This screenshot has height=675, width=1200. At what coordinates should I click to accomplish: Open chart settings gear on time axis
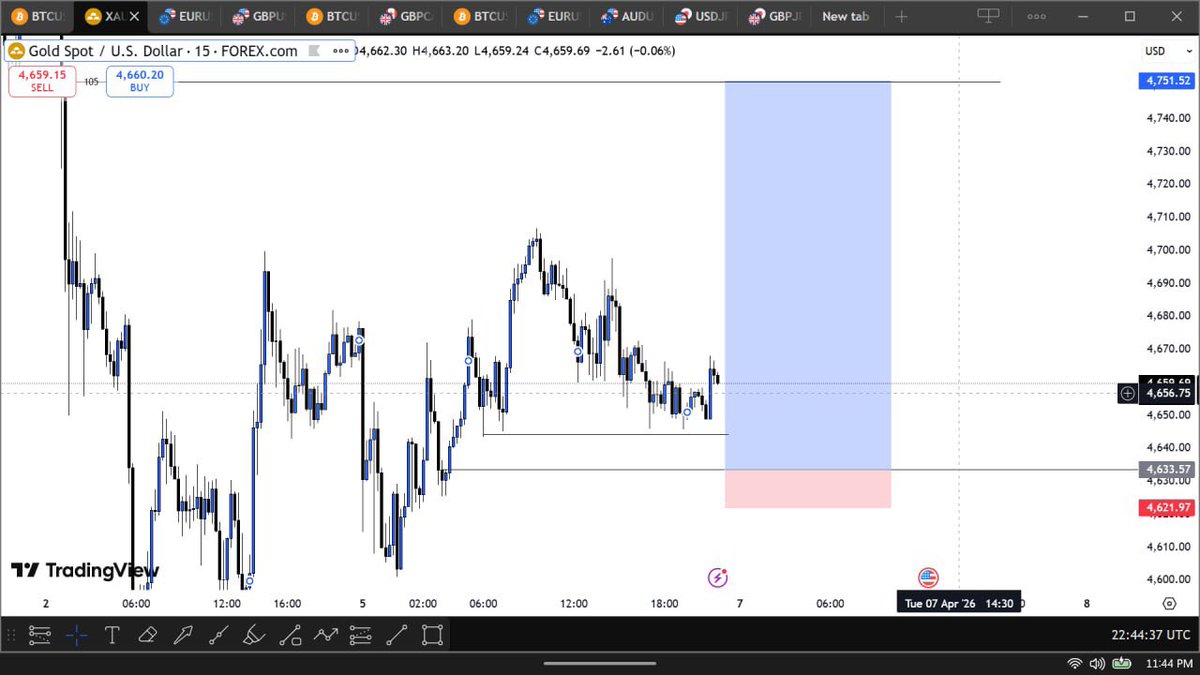click(1169, 604)
